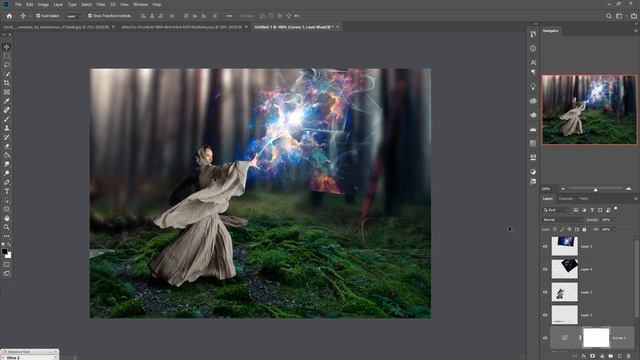Image resolution: width=640 pixels, height=360 pixels.
Task: Select the Clone Stamp tool
Action: pos(7,128)
